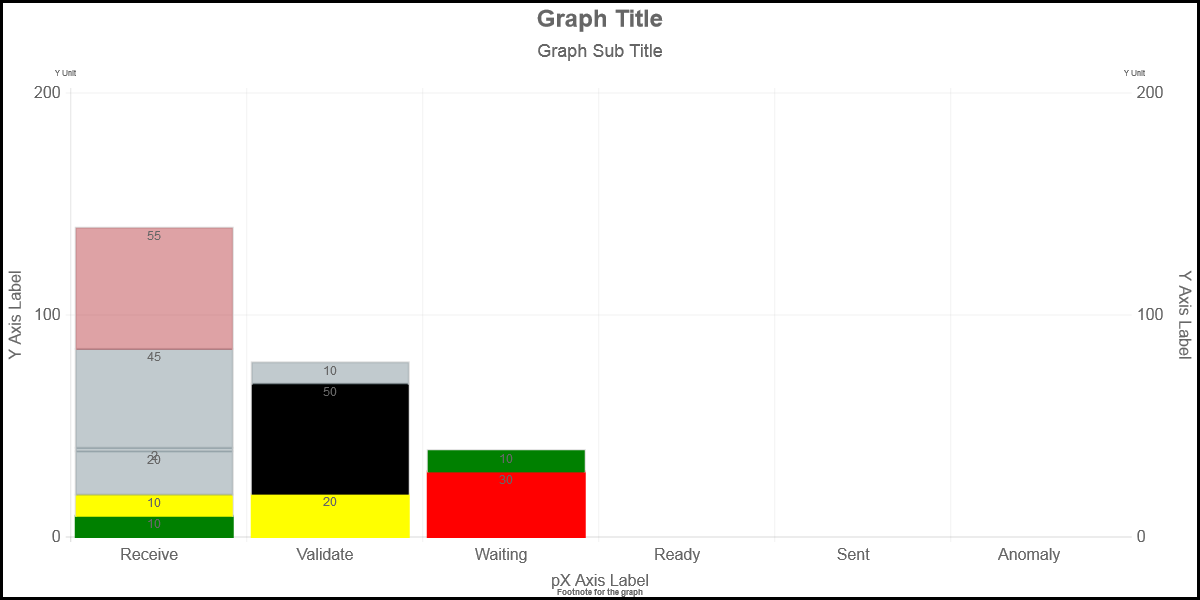Click the Sent x-axis label
1200x600 pixels.
tap(853, 554)
